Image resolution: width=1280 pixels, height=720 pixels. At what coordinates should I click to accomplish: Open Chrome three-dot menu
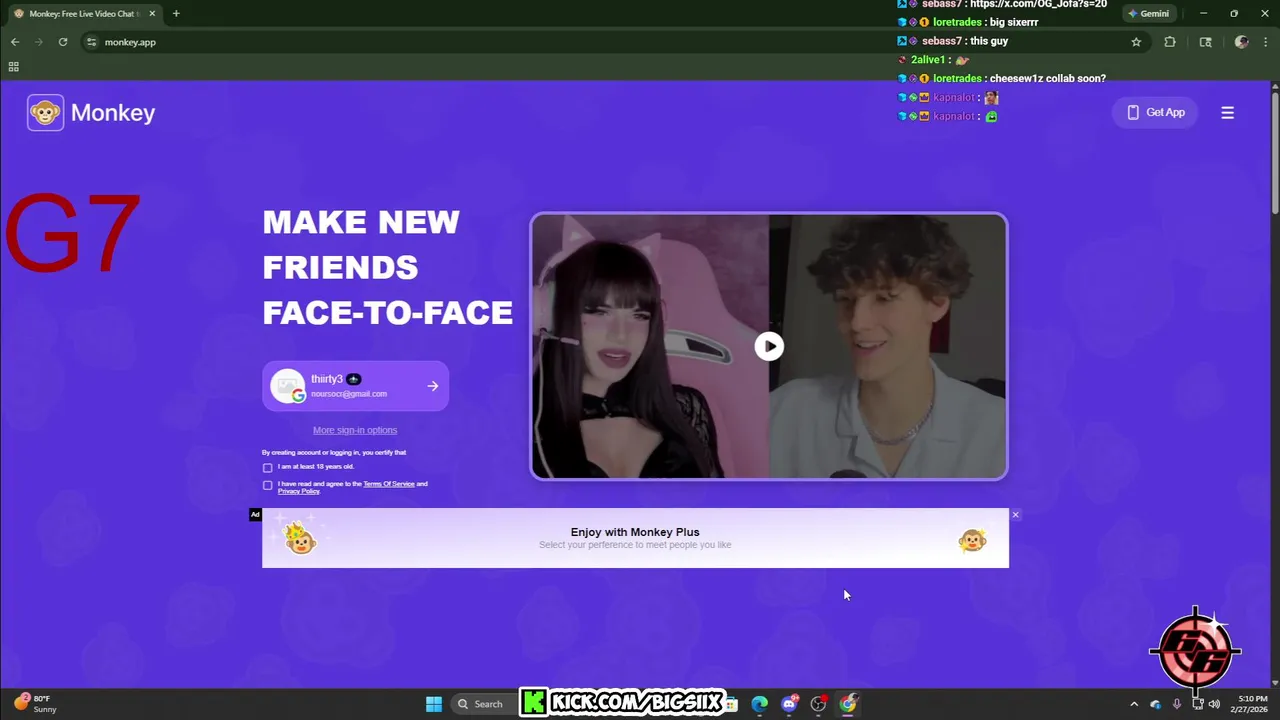coord(1267,42)
